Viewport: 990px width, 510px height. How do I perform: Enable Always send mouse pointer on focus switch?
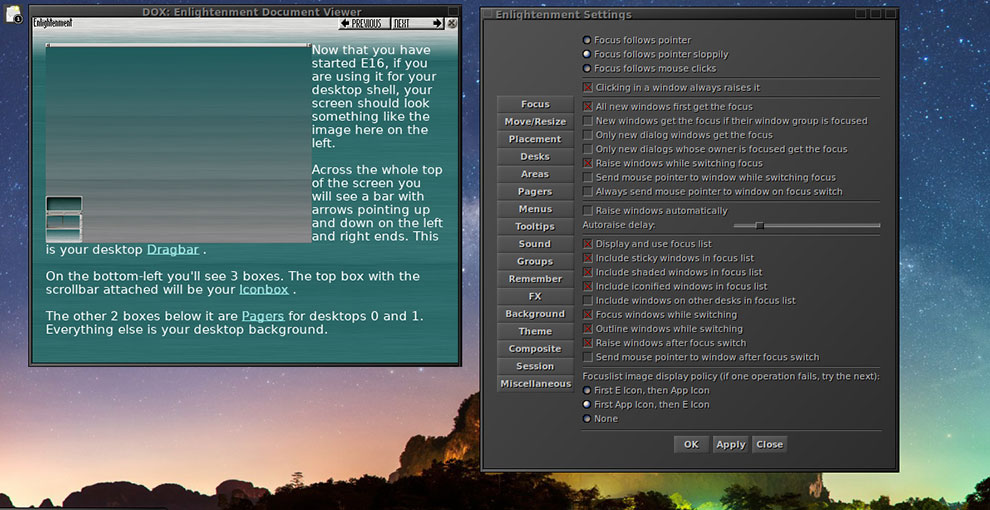pyautogui.click(x=712, y=191)
